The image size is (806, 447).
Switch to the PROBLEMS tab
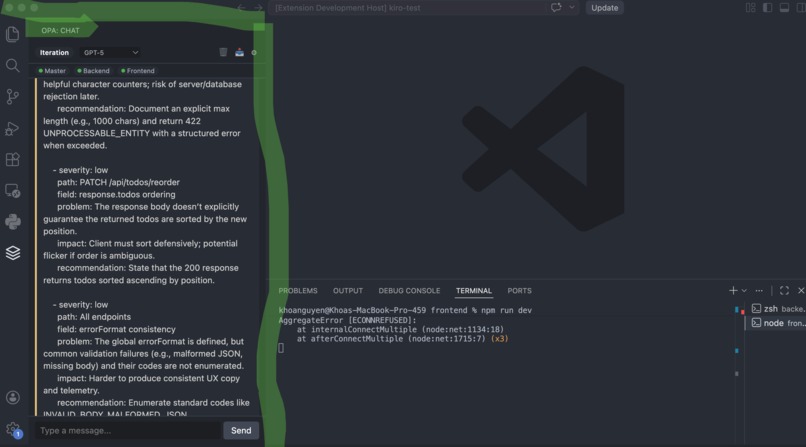click(x=298, y=291)
